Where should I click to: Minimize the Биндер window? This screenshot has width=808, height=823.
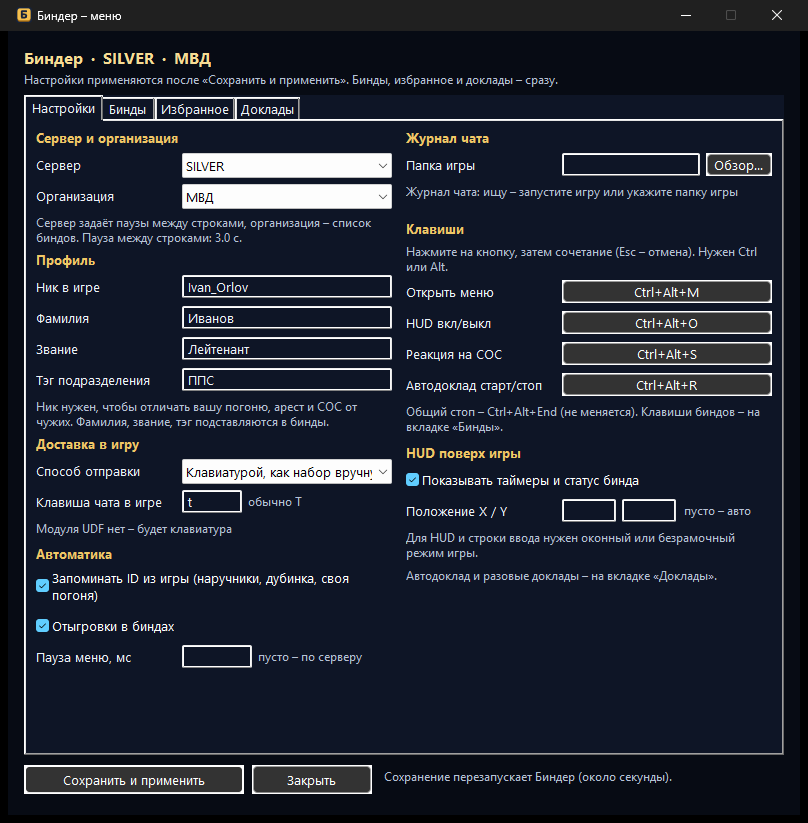pyautogui.click(x=686, y=15)
